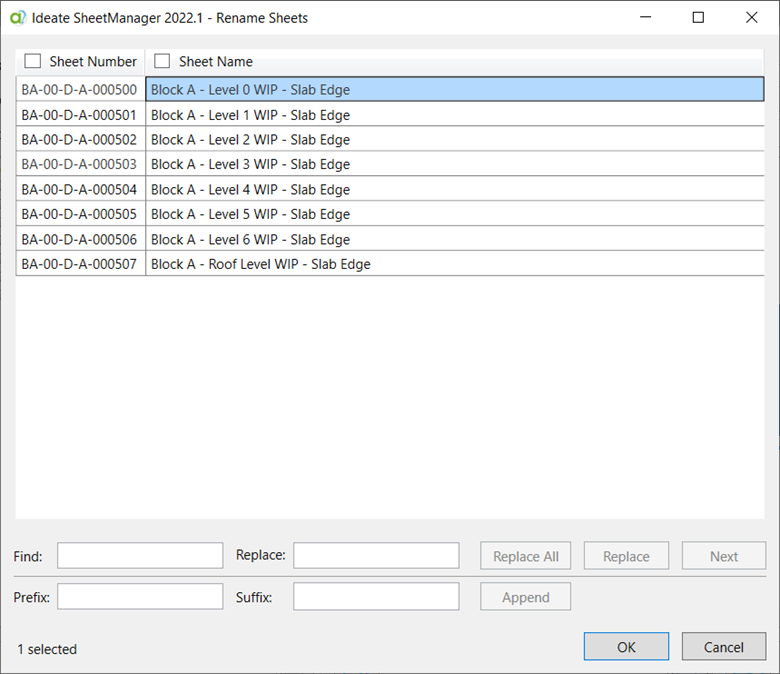This screenshot has width=780, height=674.
Task: Click the Sheet Name column header label
Action: 216,62
